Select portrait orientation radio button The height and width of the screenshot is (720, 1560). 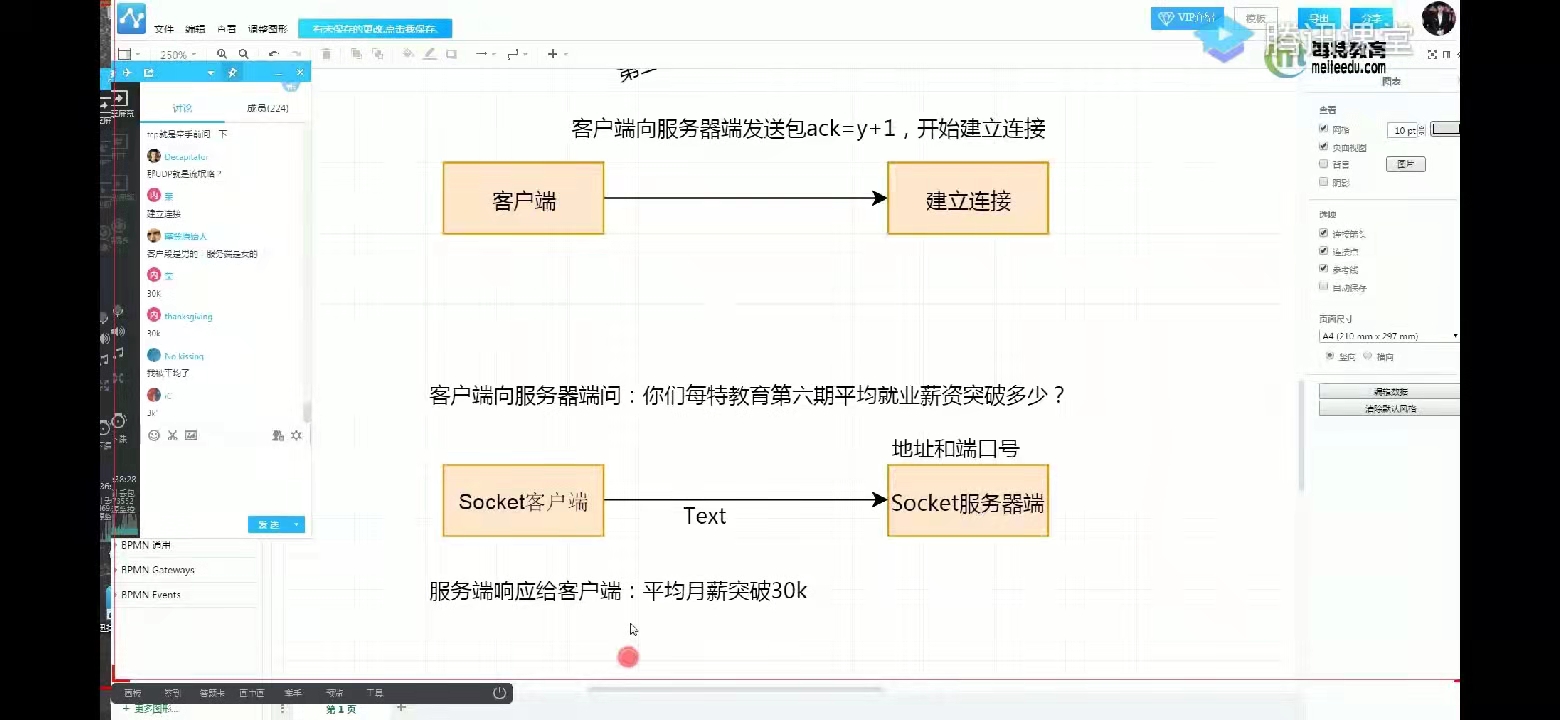point(1330,356)
